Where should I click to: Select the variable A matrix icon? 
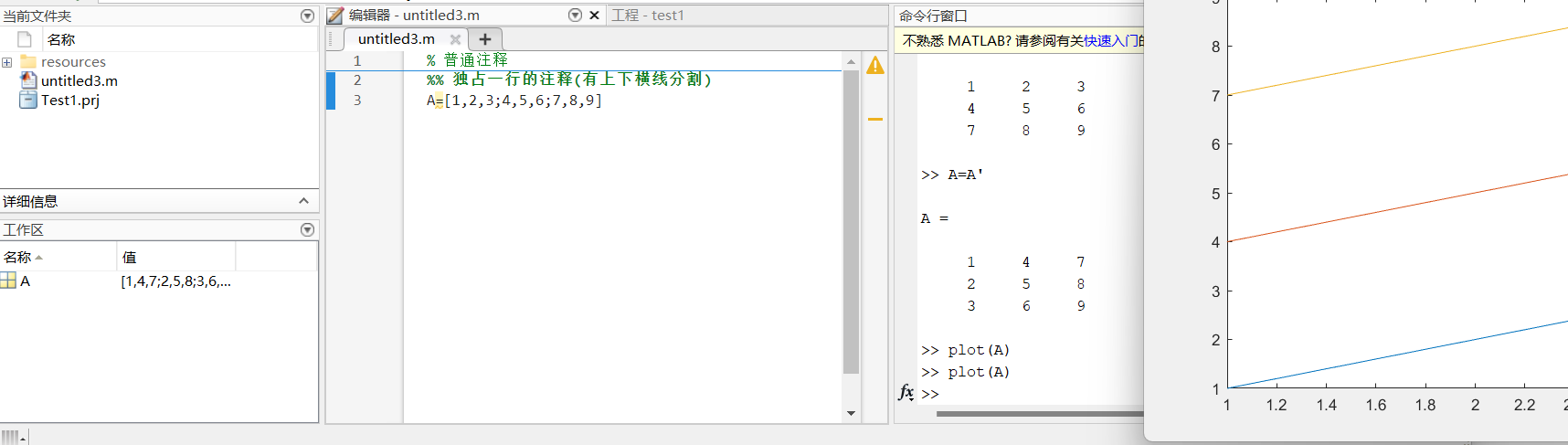pos(8,281)
